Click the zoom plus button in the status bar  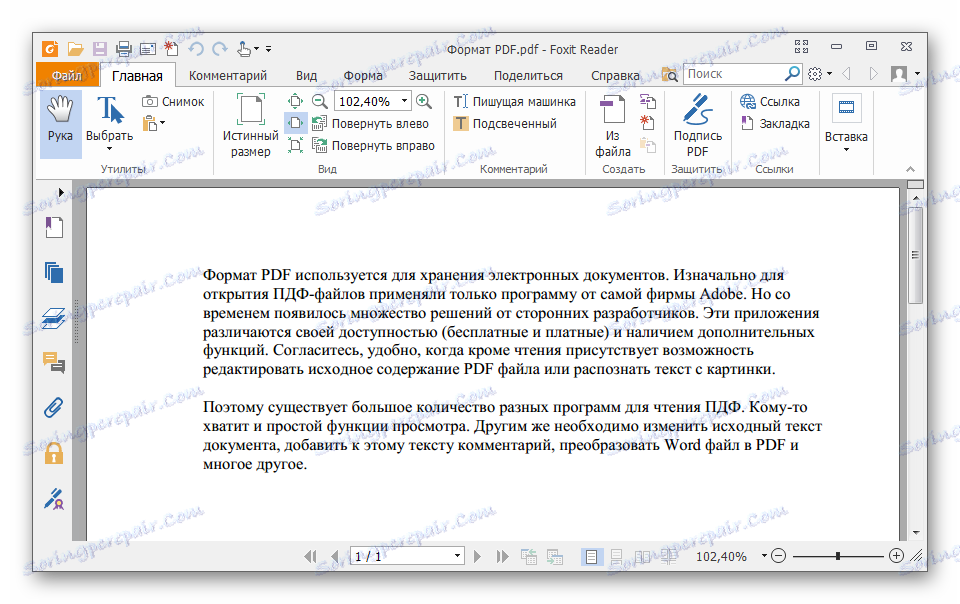896,556
